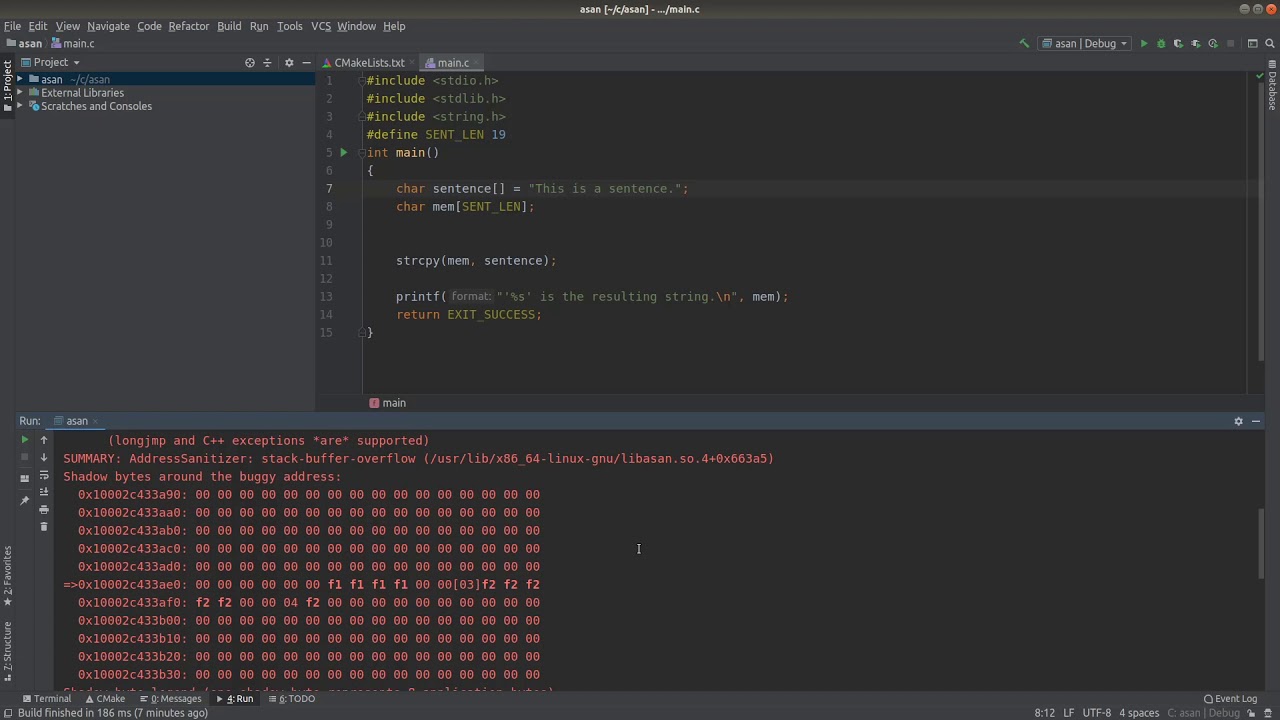Hide the Run panel with minus icon
Screen dimensions: 1280x720
(1256, 421)
